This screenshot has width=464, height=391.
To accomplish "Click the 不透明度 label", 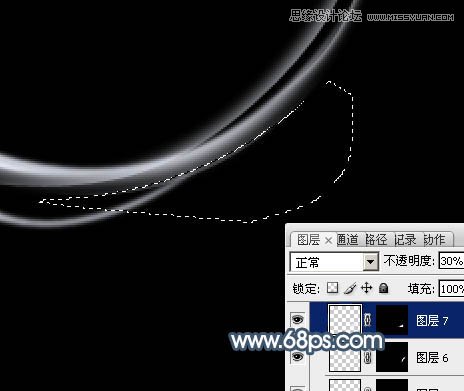I will click(x=409, y=261).
